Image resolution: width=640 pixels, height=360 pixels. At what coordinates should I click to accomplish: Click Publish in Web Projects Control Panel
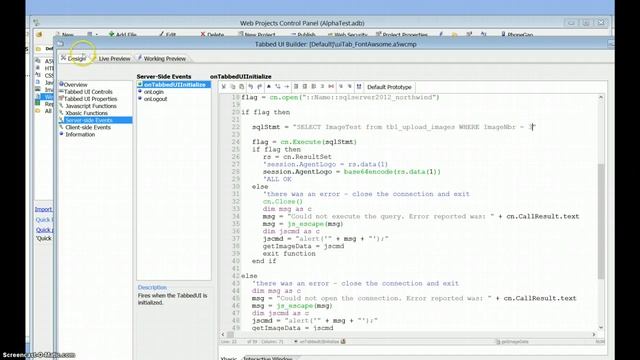303,35
